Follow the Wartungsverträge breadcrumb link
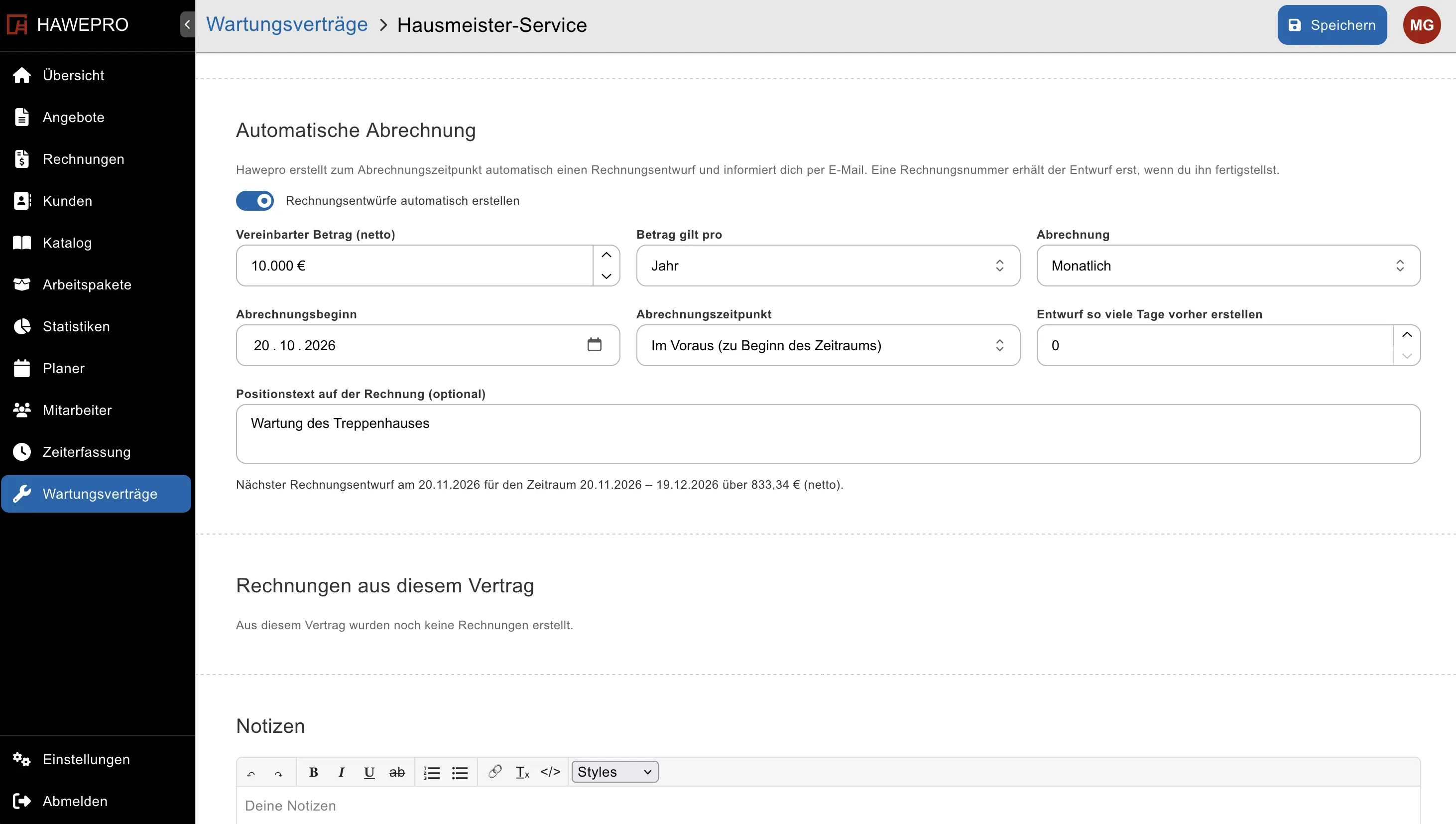The image size is (1456, 824). [287, 24]
